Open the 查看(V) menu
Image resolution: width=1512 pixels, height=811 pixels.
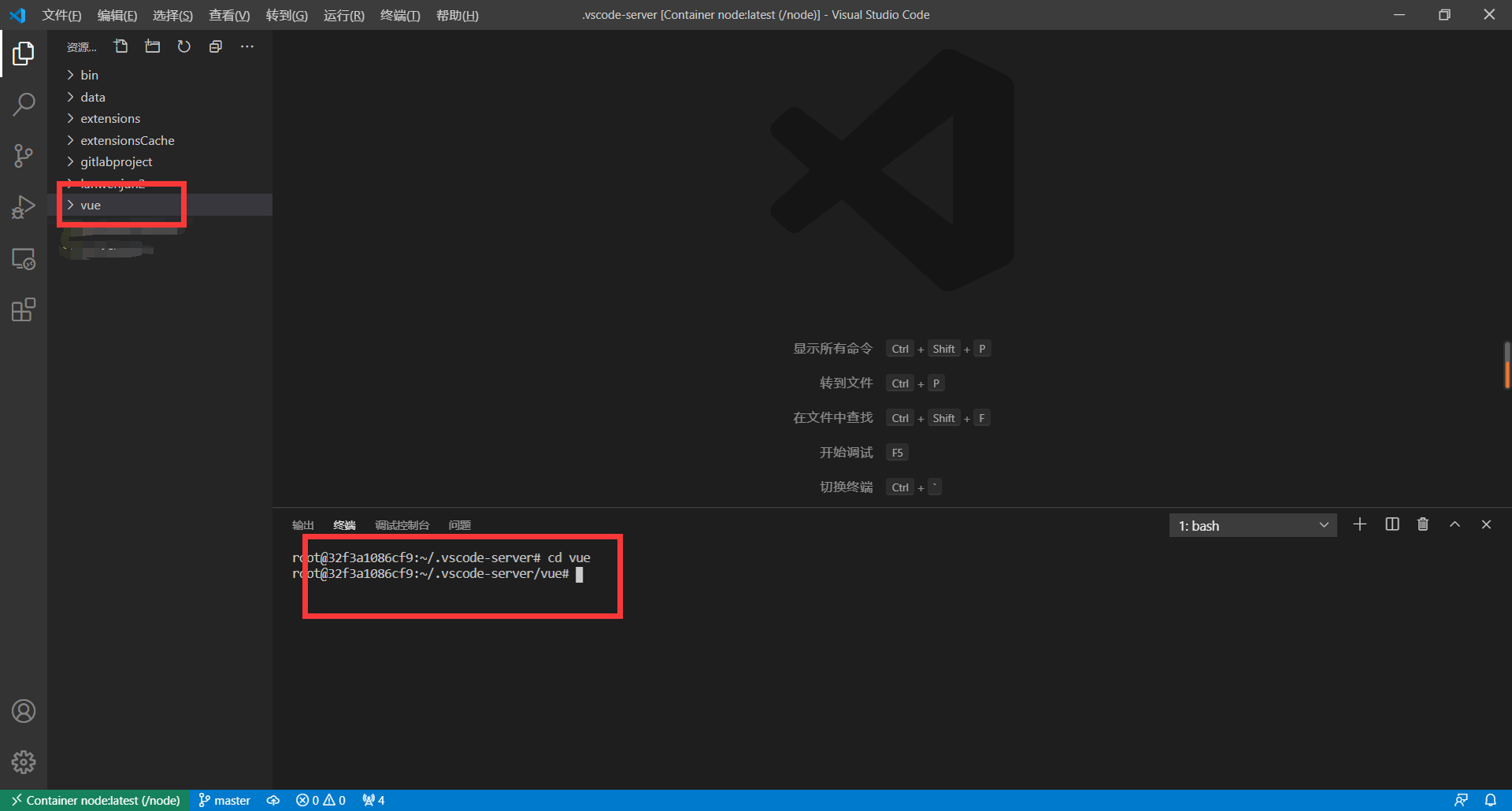[229, 15]
